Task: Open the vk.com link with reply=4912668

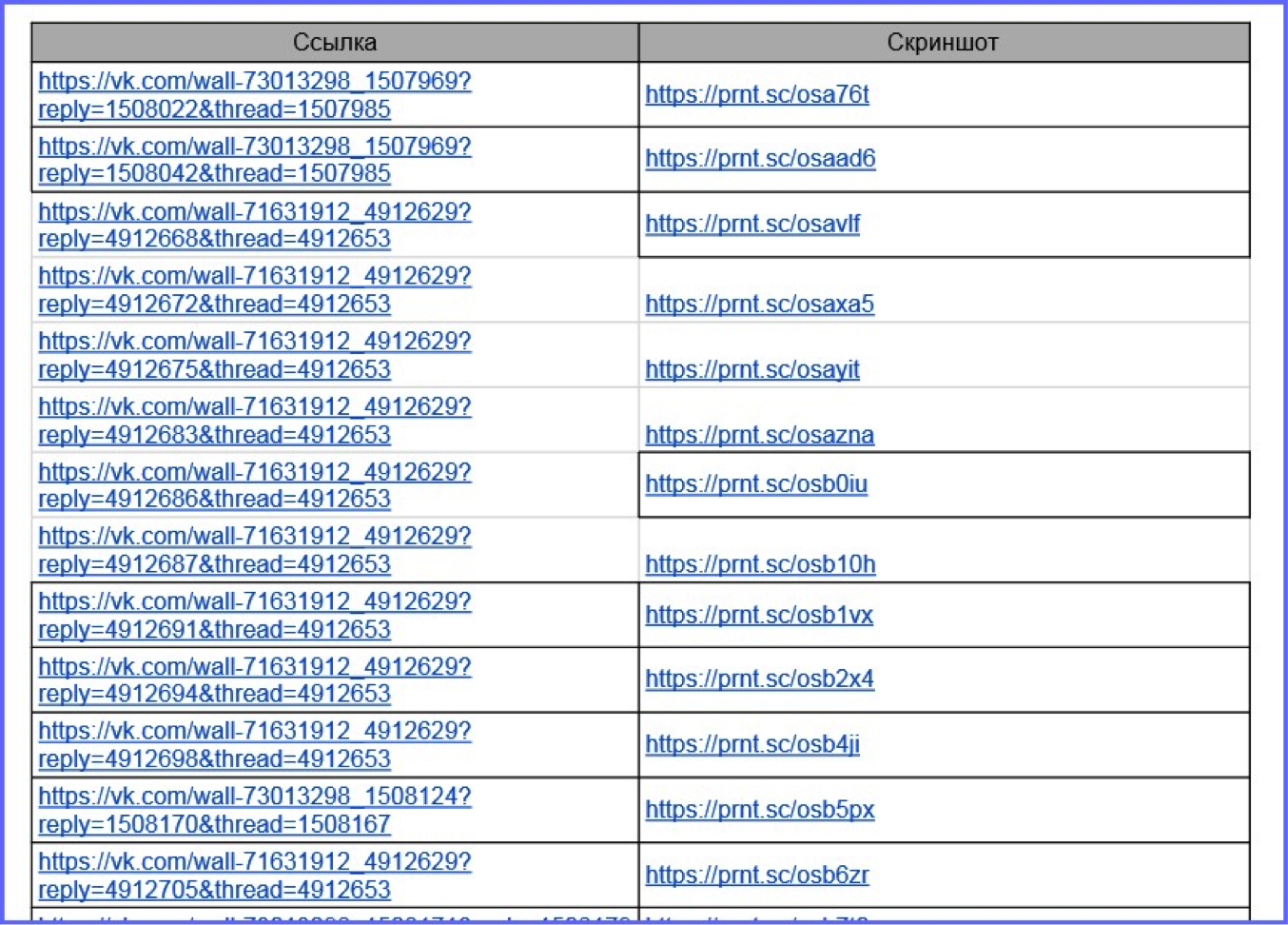Action: tap(255, 226)
